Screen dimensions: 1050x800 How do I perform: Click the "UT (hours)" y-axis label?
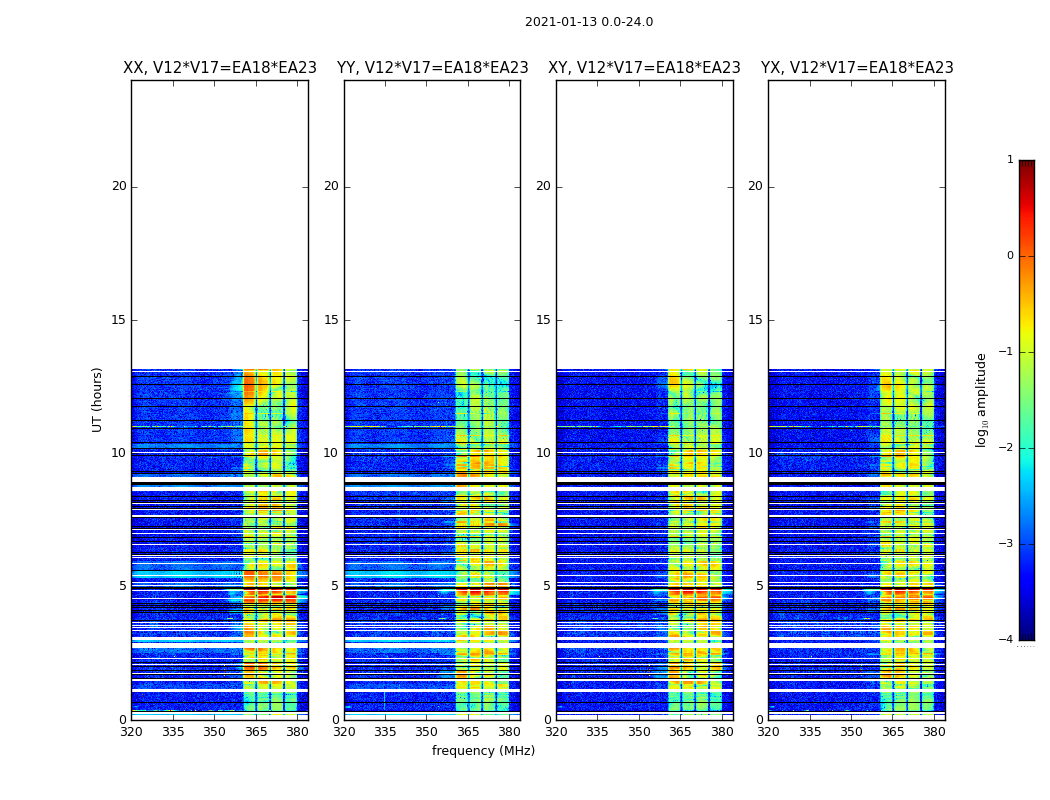click(x=98, y=399)
